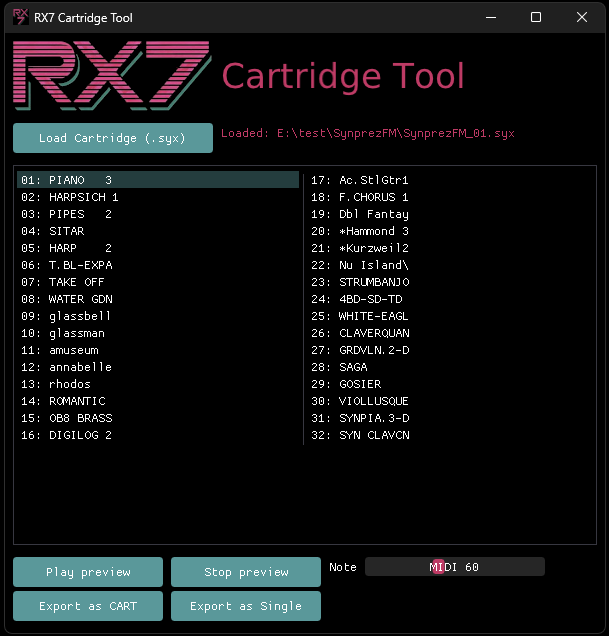This screenshot has width=609, height=636.
Task: Select patch 06: T.BL-EXPA
Action: 158,265
